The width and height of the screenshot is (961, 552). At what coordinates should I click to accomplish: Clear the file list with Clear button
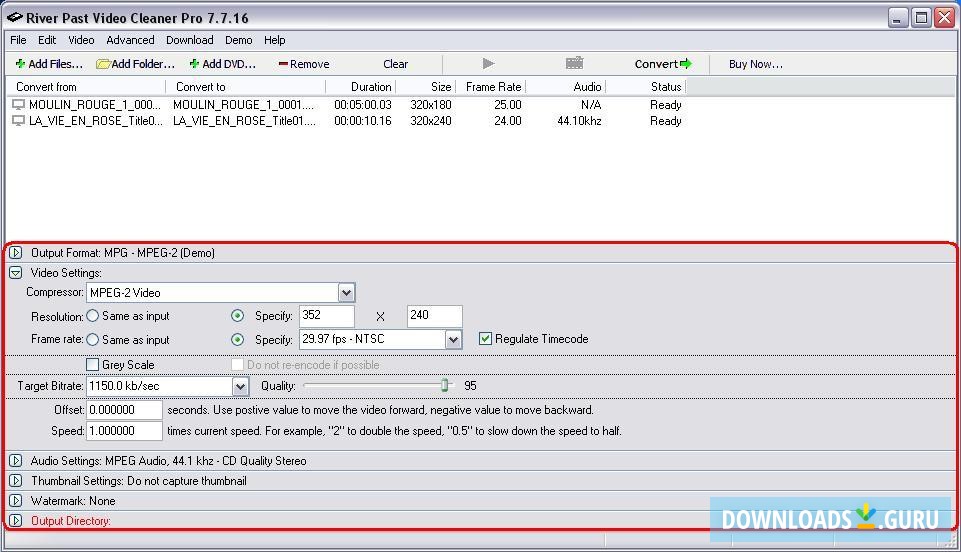(x=395, y=64)
